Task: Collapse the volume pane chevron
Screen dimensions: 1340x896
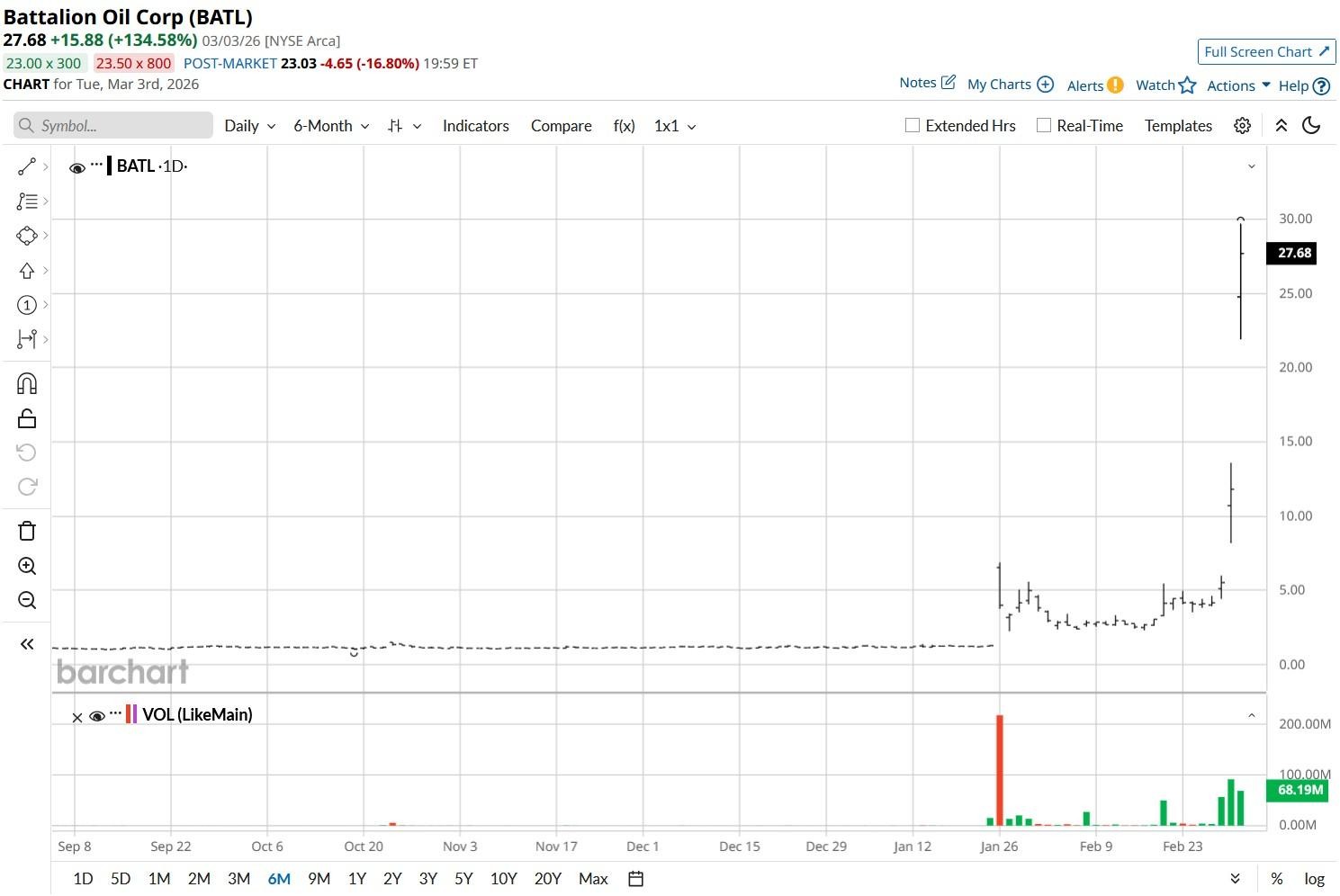Action: tap(1251, 716)
